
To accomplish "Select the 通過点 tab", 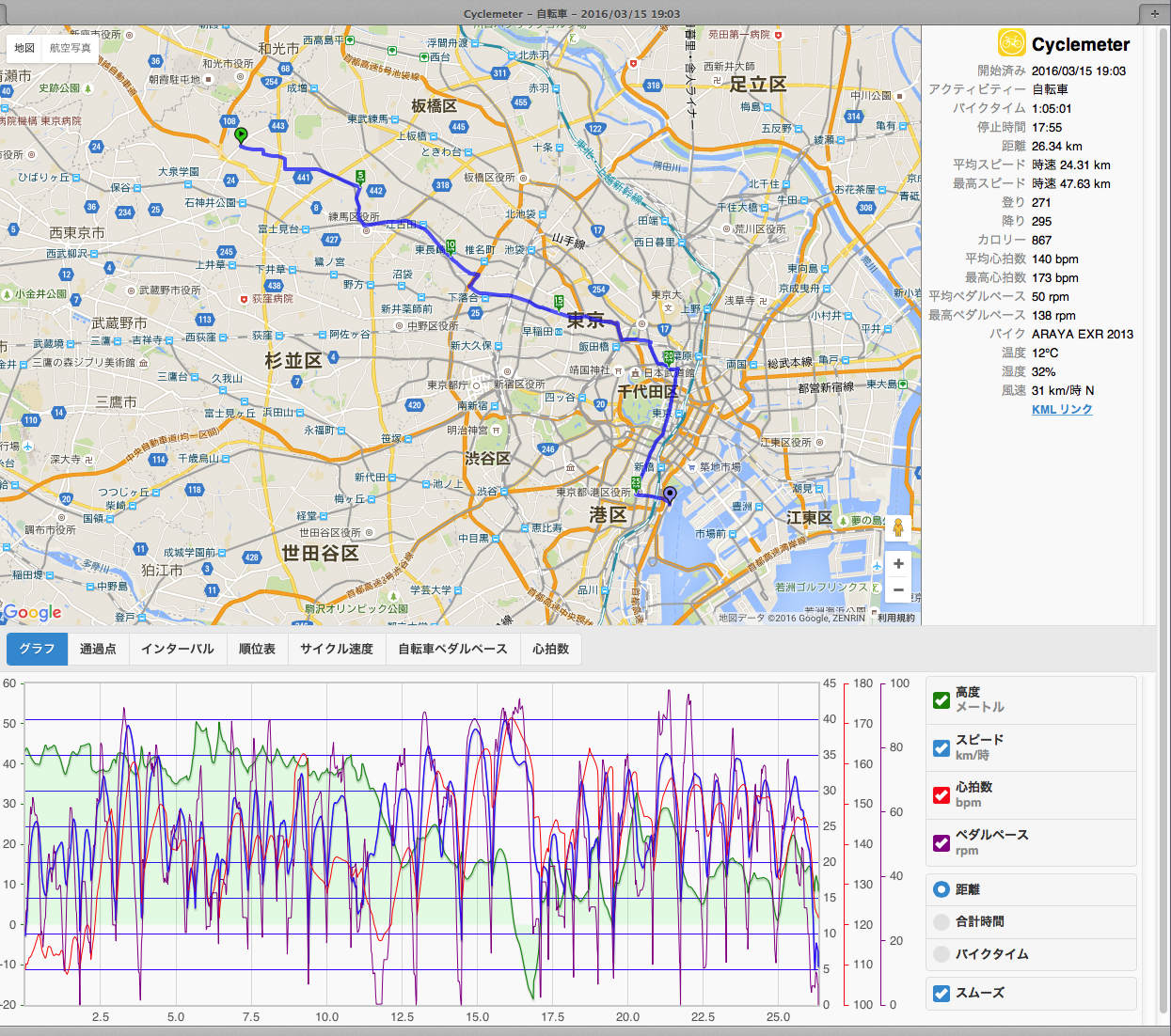I will click(x=98, y=649).
